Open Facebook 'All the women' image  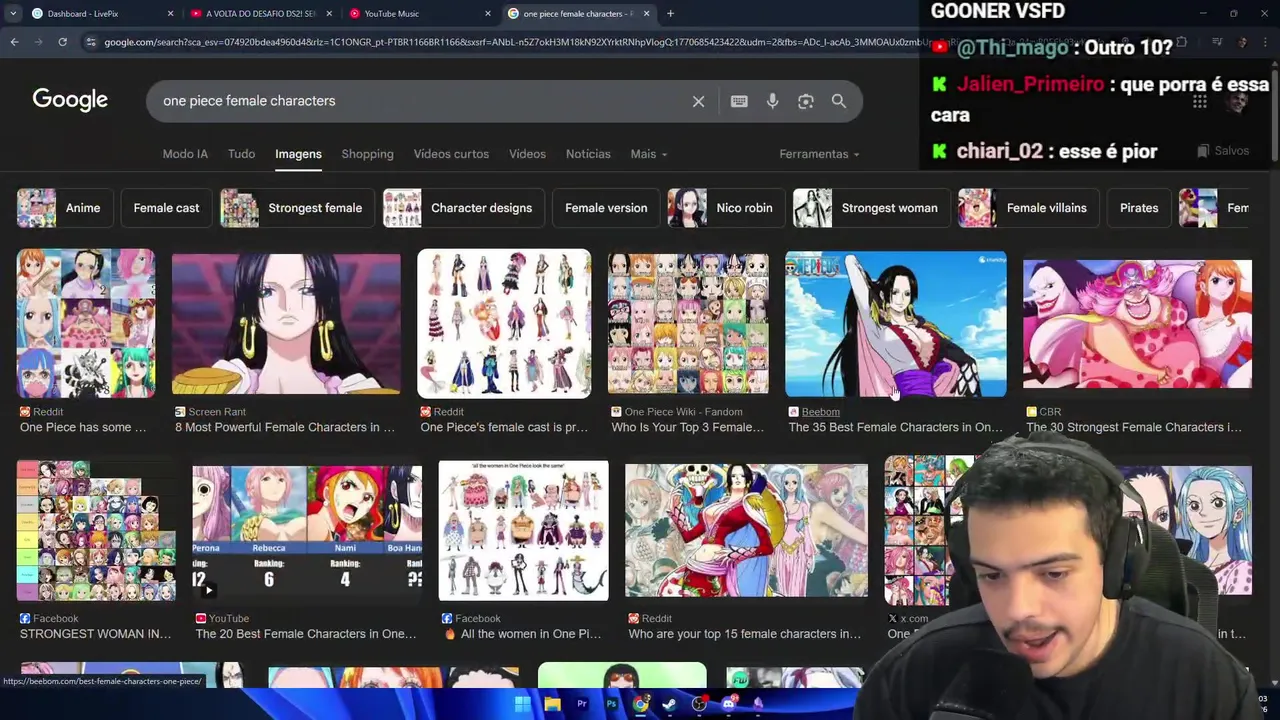(x=523, y=530)
